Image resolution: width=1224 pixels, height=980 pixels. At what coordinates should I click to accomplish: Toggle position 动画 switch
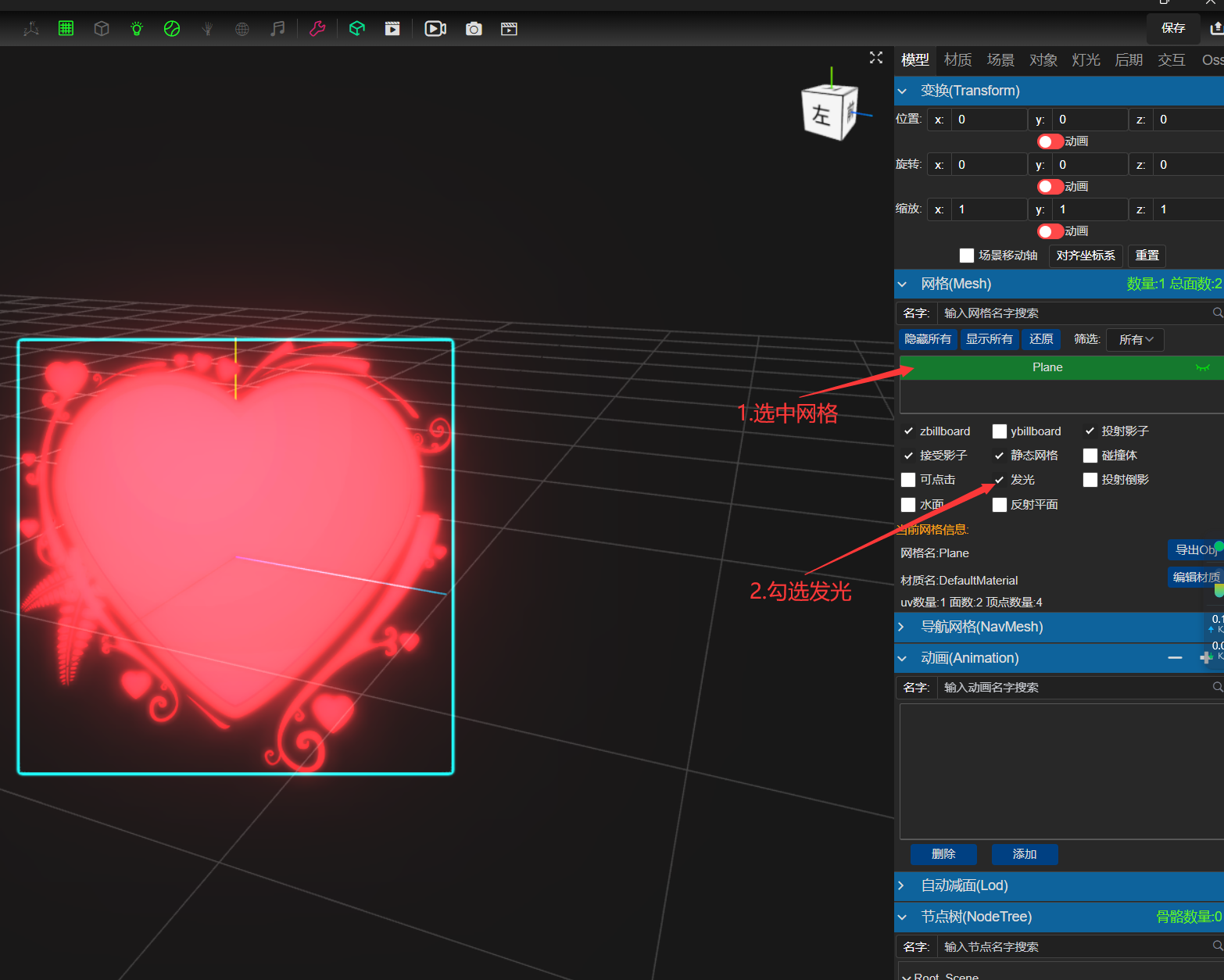point(1050,141)
